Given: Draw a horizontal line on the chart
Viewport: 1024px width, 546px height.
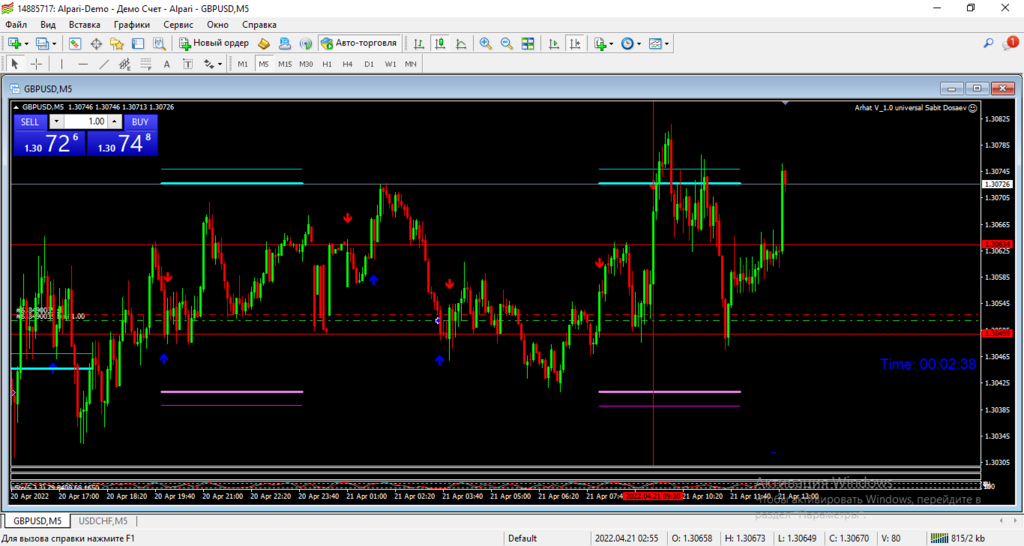Looking at the screenshot, I should 83,64.
